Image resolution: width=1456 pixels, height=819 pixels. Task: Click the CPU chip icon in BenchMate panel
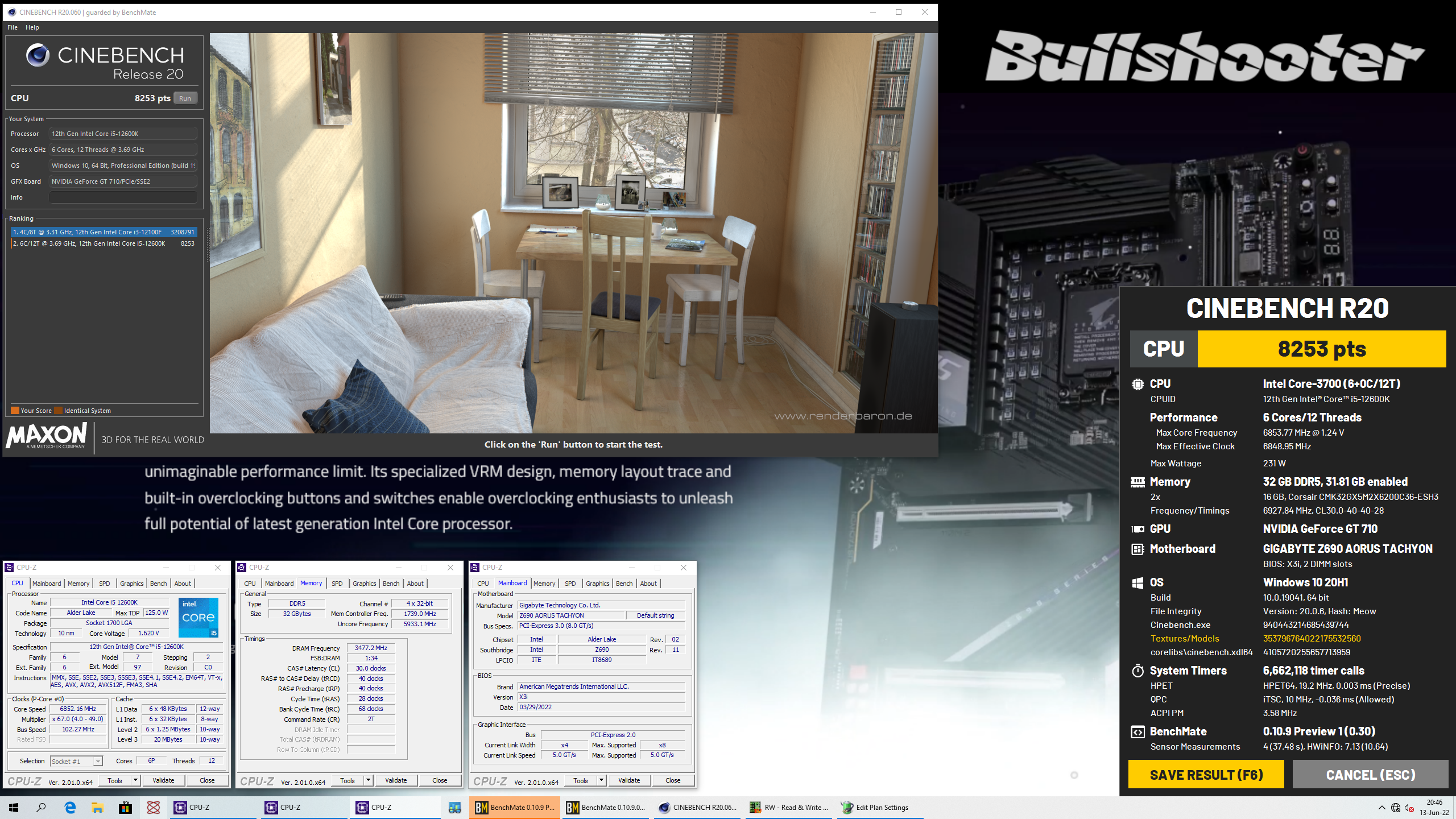coord(1137,384)
